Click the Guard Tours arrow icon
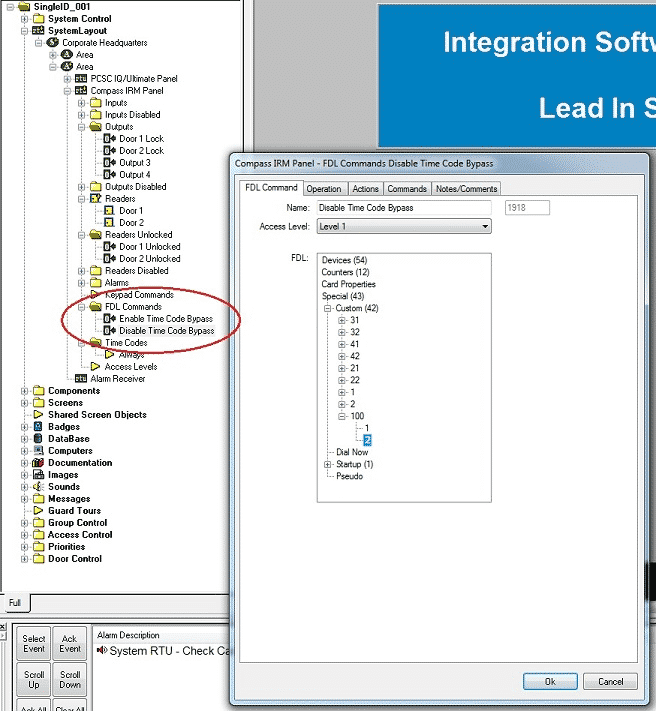Screen dimensions: 656x711 (x=39, y=511)
